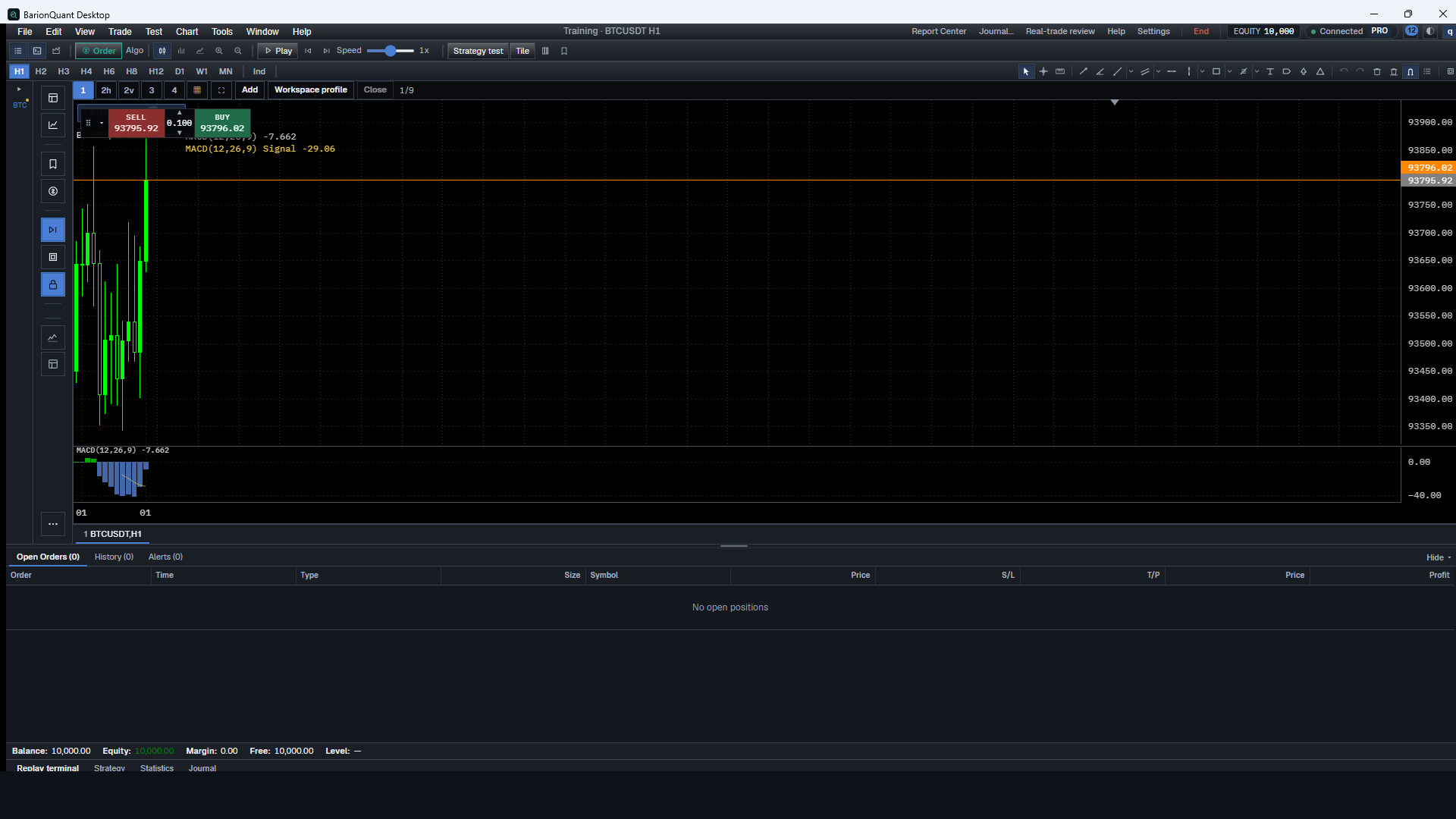Viewport: 1456px width, 819px height.
Task: Click the step-forward replay sidebar icon
Action: pos(53,230)
